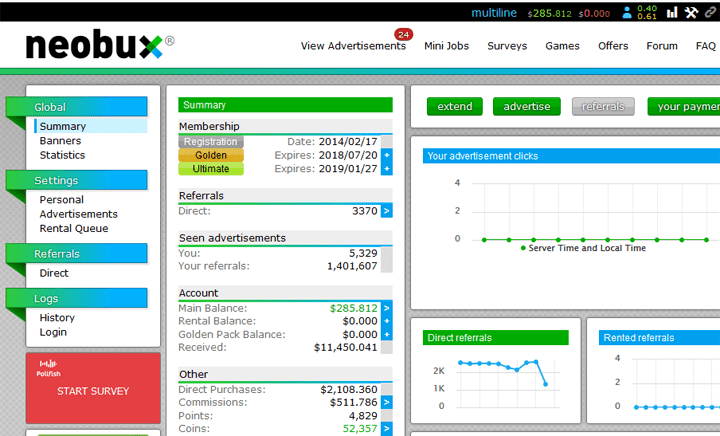
Task: Click the $0.000 balance in top bar
Action: [x=594, y=13]
